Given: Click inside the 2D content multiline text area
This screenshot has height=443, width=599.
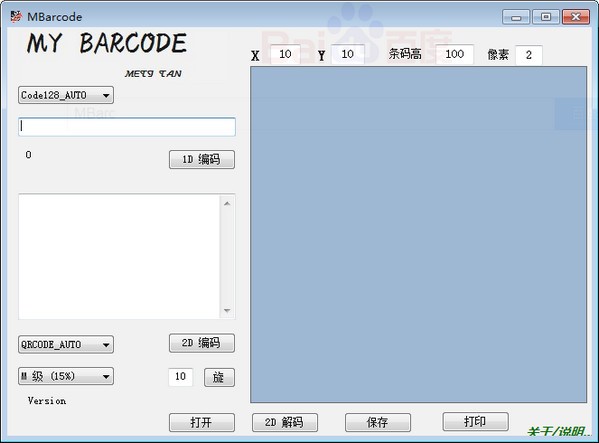Looking at the screenshot, I should tap(119, 257).
